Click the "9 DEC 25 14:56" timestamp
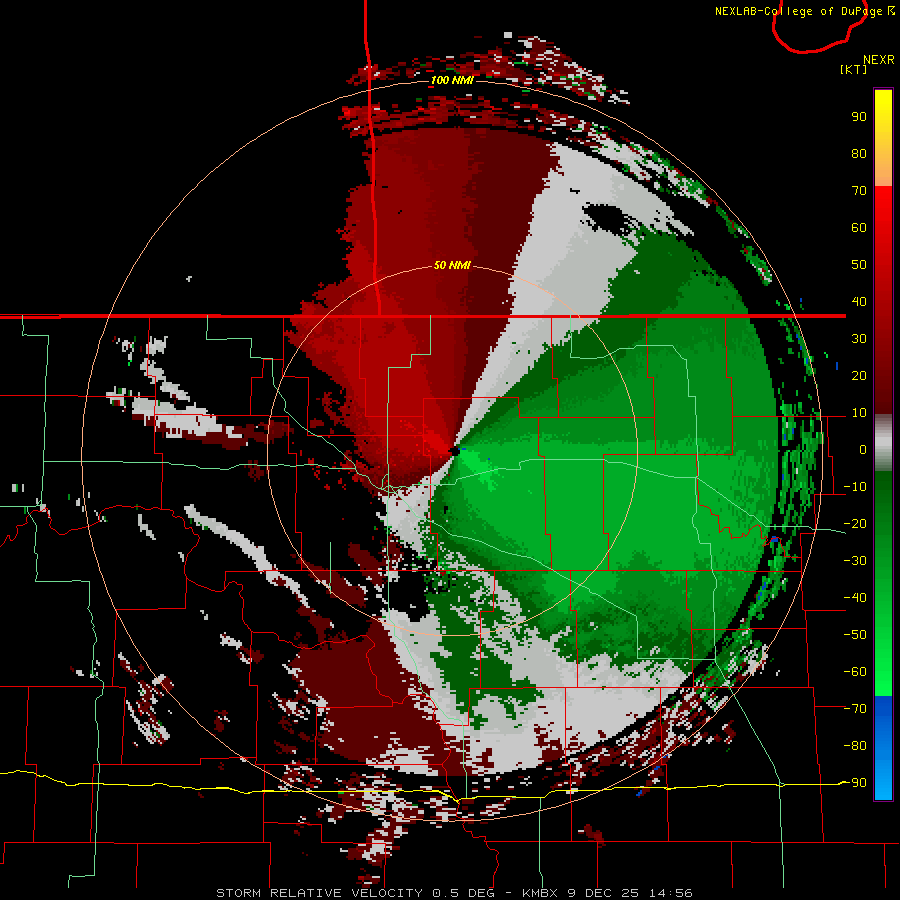900x900 pixels. pyautogui.click(x=630, y=893)
